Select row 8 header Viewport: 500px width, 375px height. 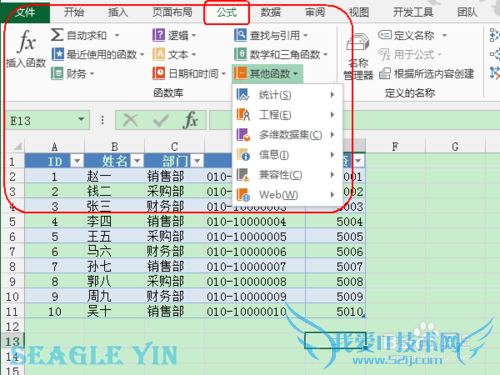12,266
